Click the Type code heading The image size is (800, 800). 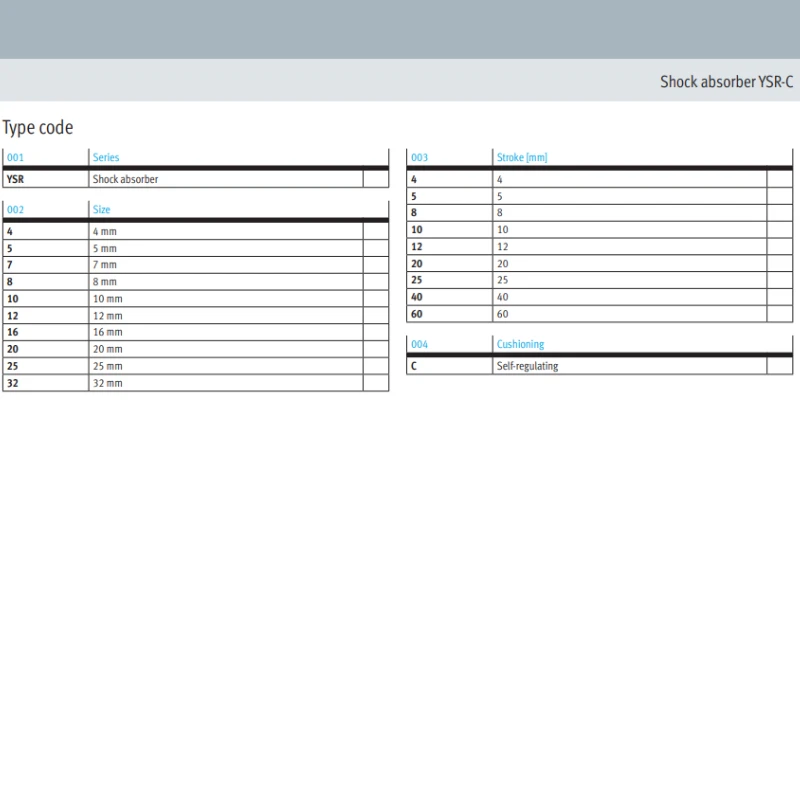(38, 128)
